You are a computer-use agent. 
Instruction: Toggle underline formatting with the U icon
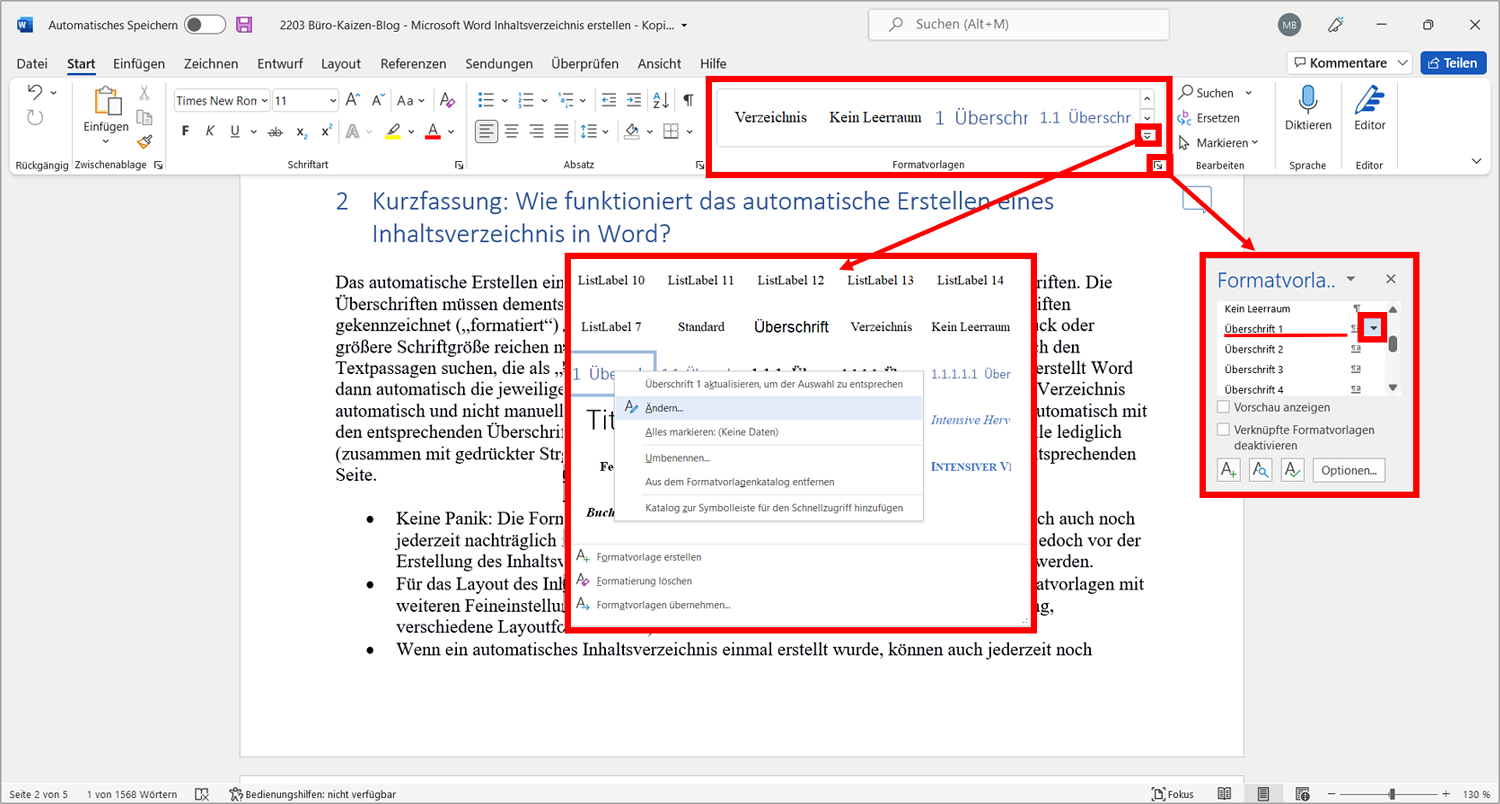point(235,131)
